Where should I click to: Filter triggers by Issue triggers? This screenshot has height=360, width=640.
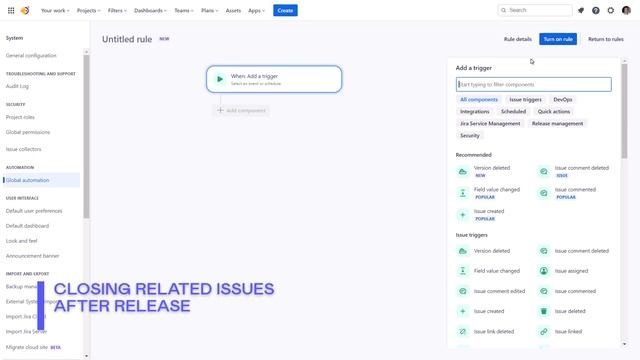[525, 100]
